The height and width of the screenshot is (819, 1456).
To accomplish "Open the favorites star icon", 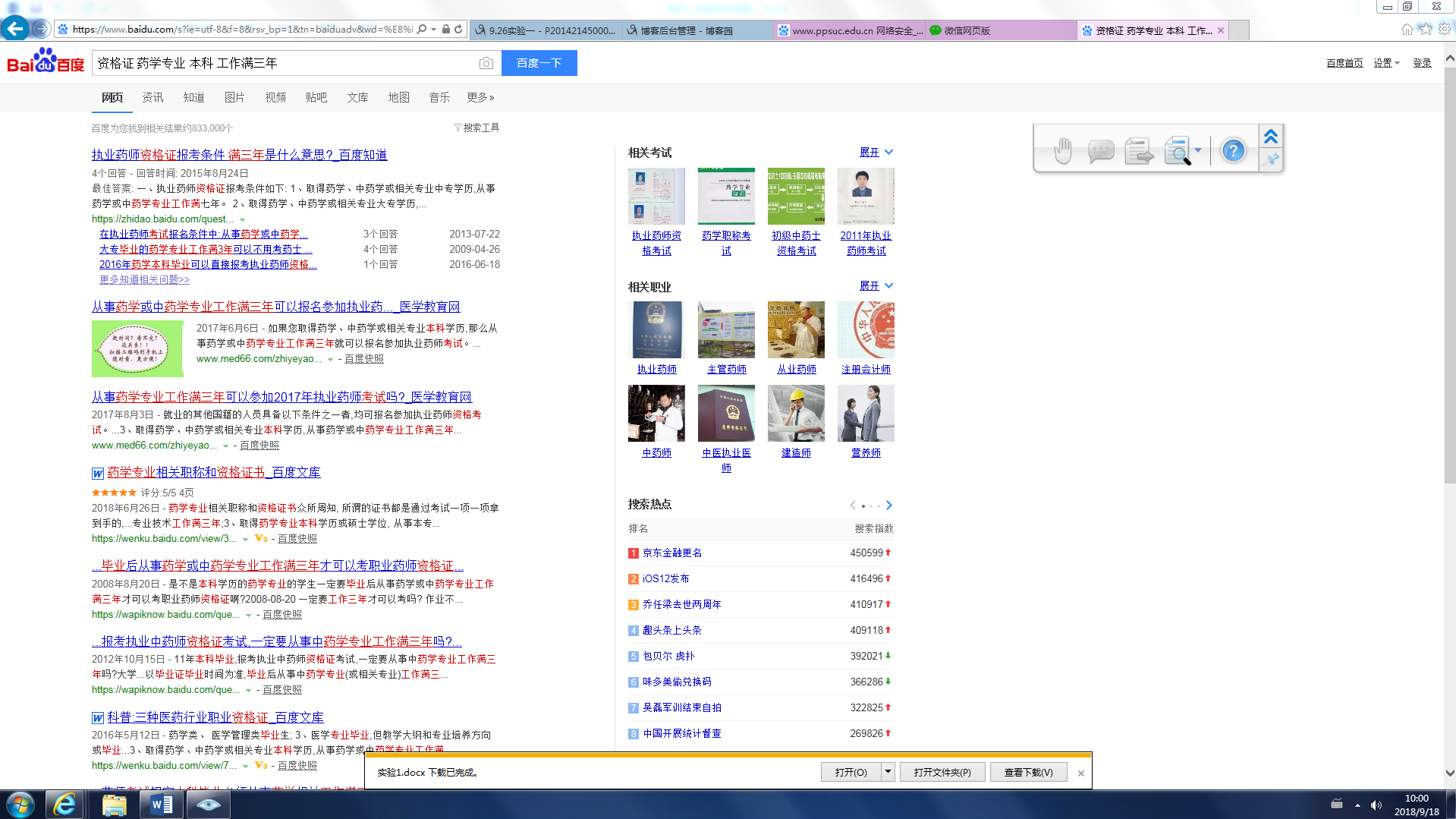I will click(1426, 29).
